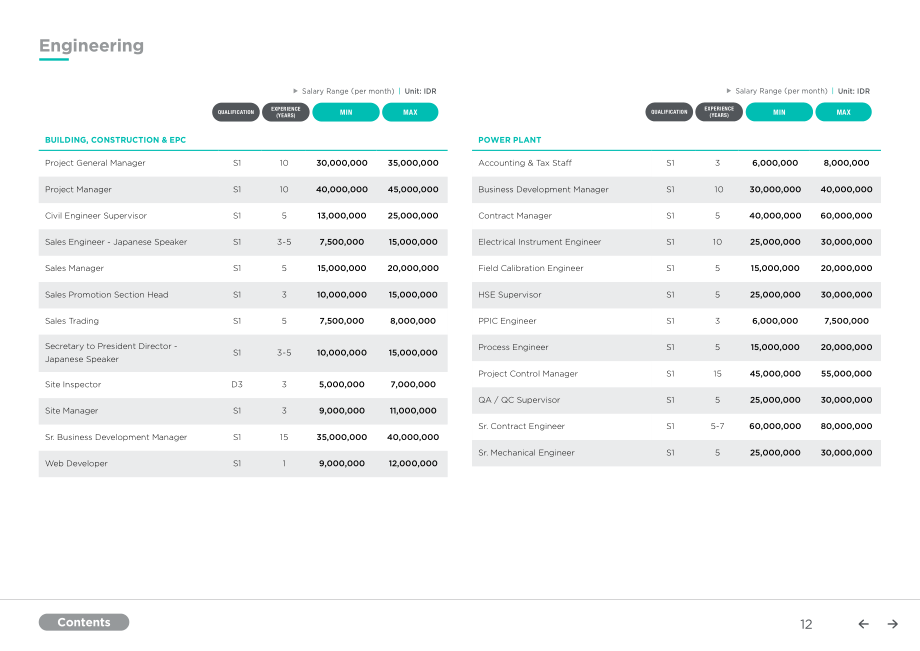Click the Power Plant table's MAX pill
This screenshot has height=651, width=920.
pos(843,112)
